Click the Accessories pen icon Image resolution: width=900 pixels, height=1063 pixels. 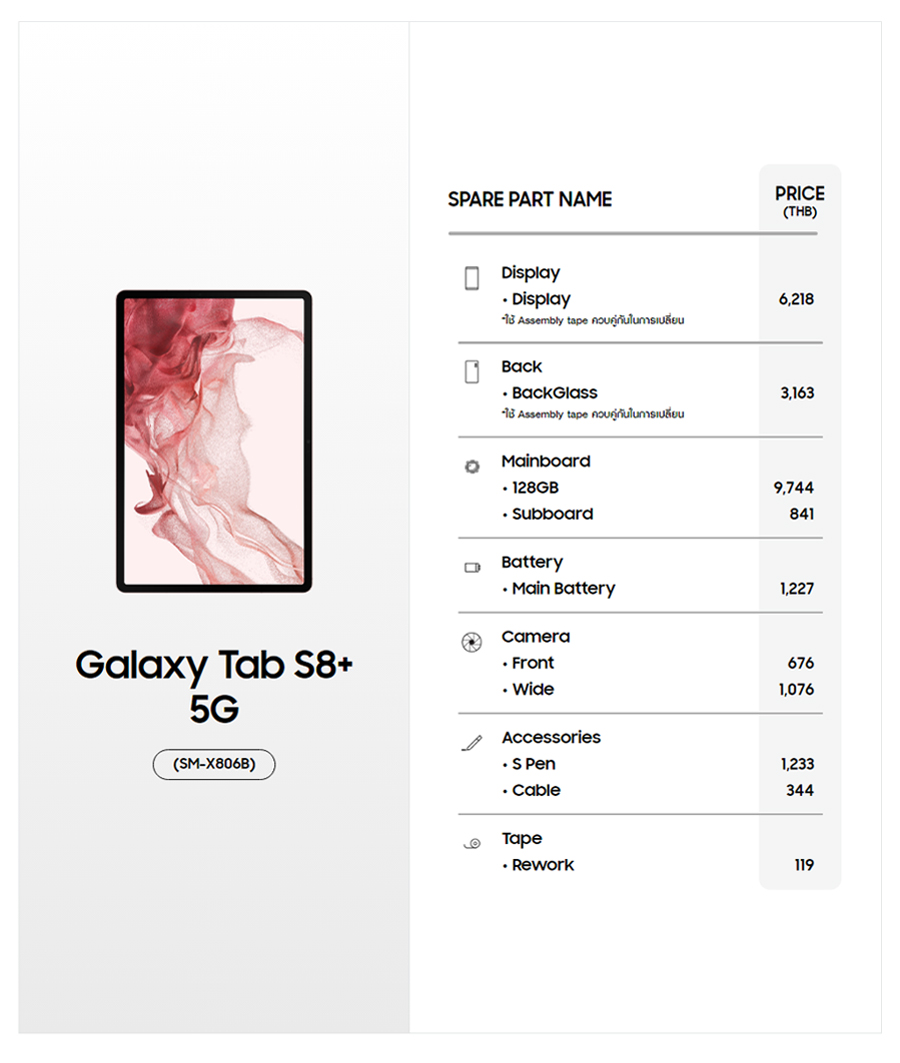pyautogui.click(x=472, y=743)
